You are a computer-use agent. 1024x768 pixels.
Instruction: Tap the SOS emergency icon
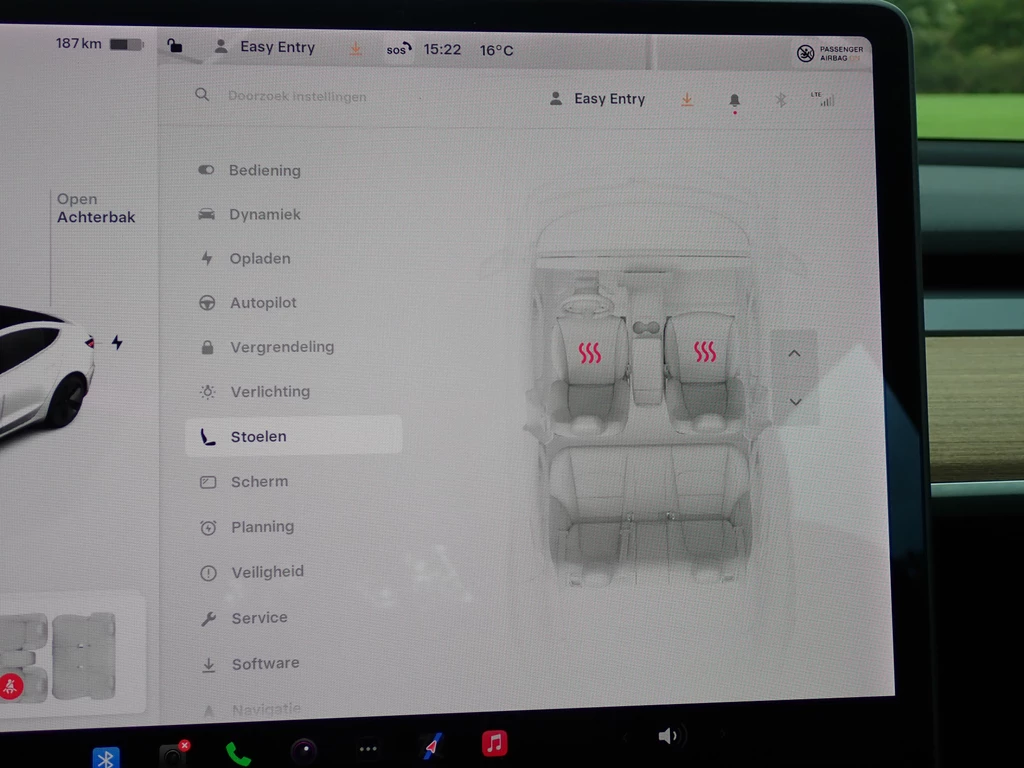tap(399, 49)
